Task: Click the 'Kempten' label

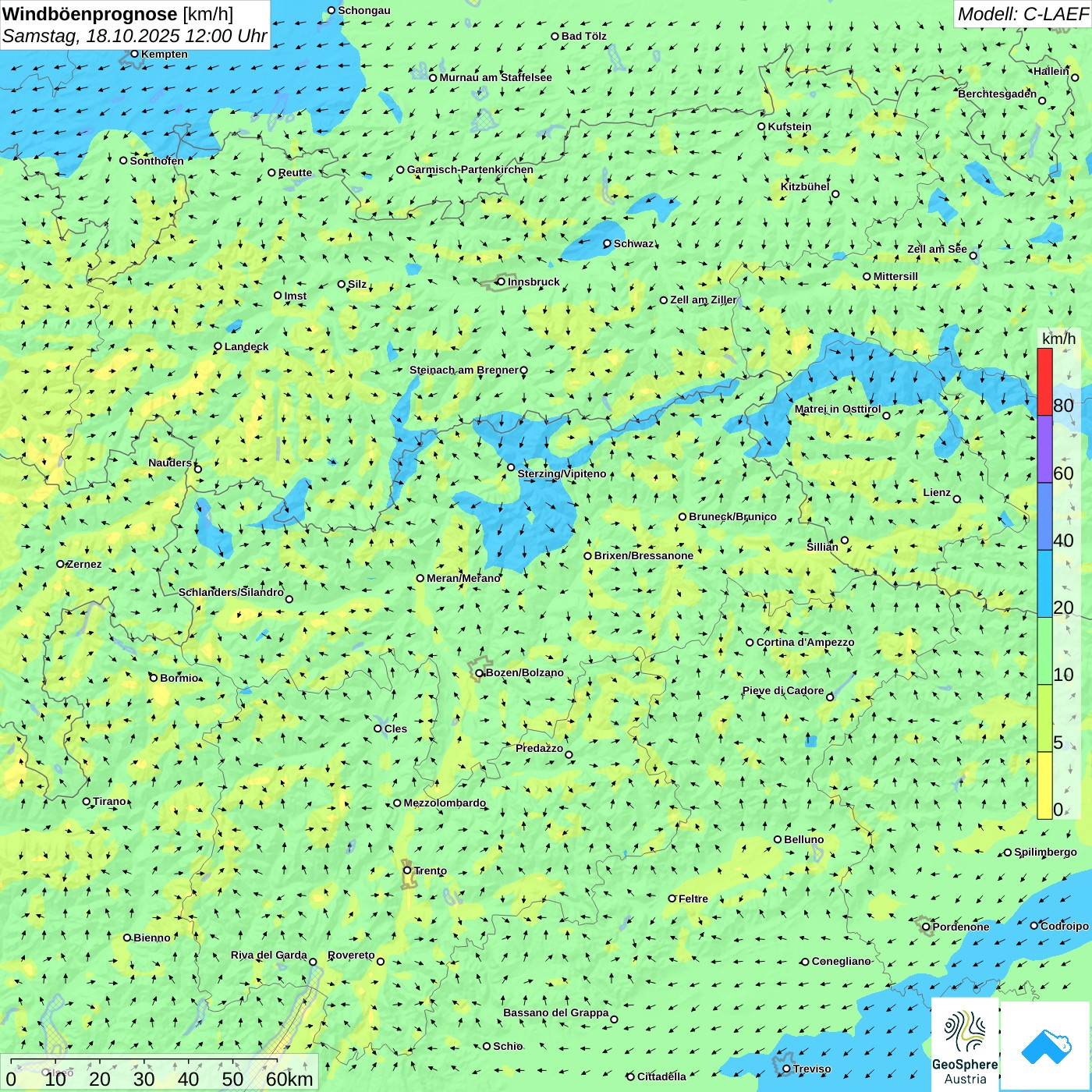Action: coord(165,54)
